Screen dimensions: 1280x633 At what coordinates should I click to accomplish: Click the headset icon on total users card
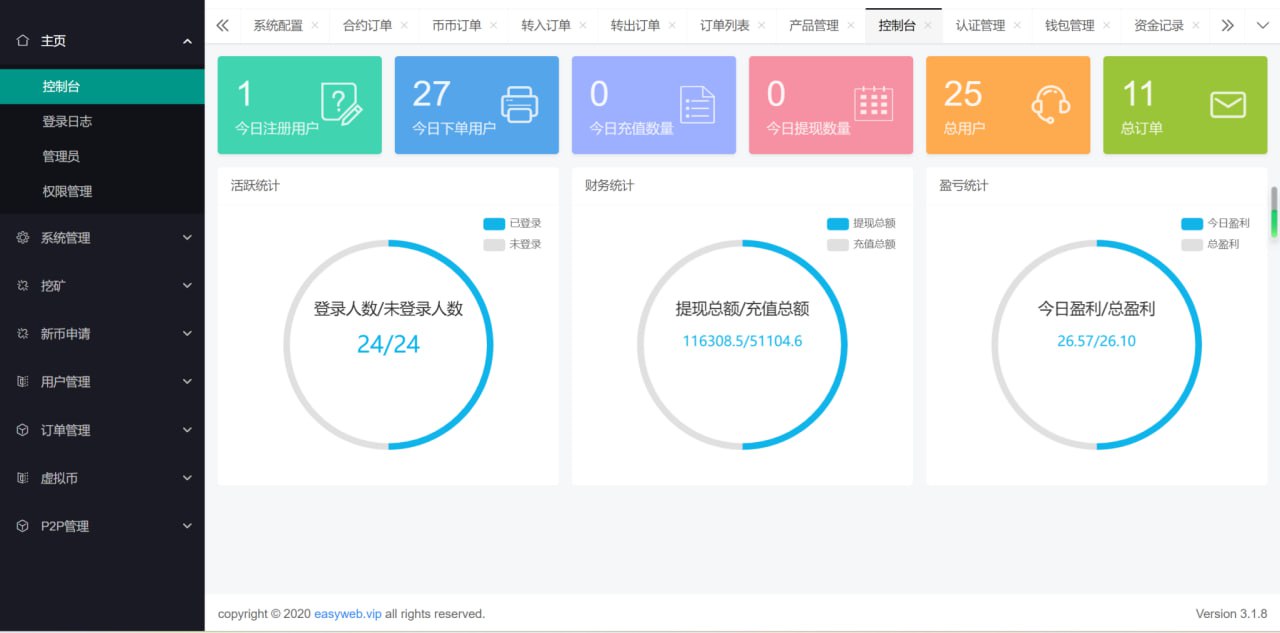[x=1050, y=105]
